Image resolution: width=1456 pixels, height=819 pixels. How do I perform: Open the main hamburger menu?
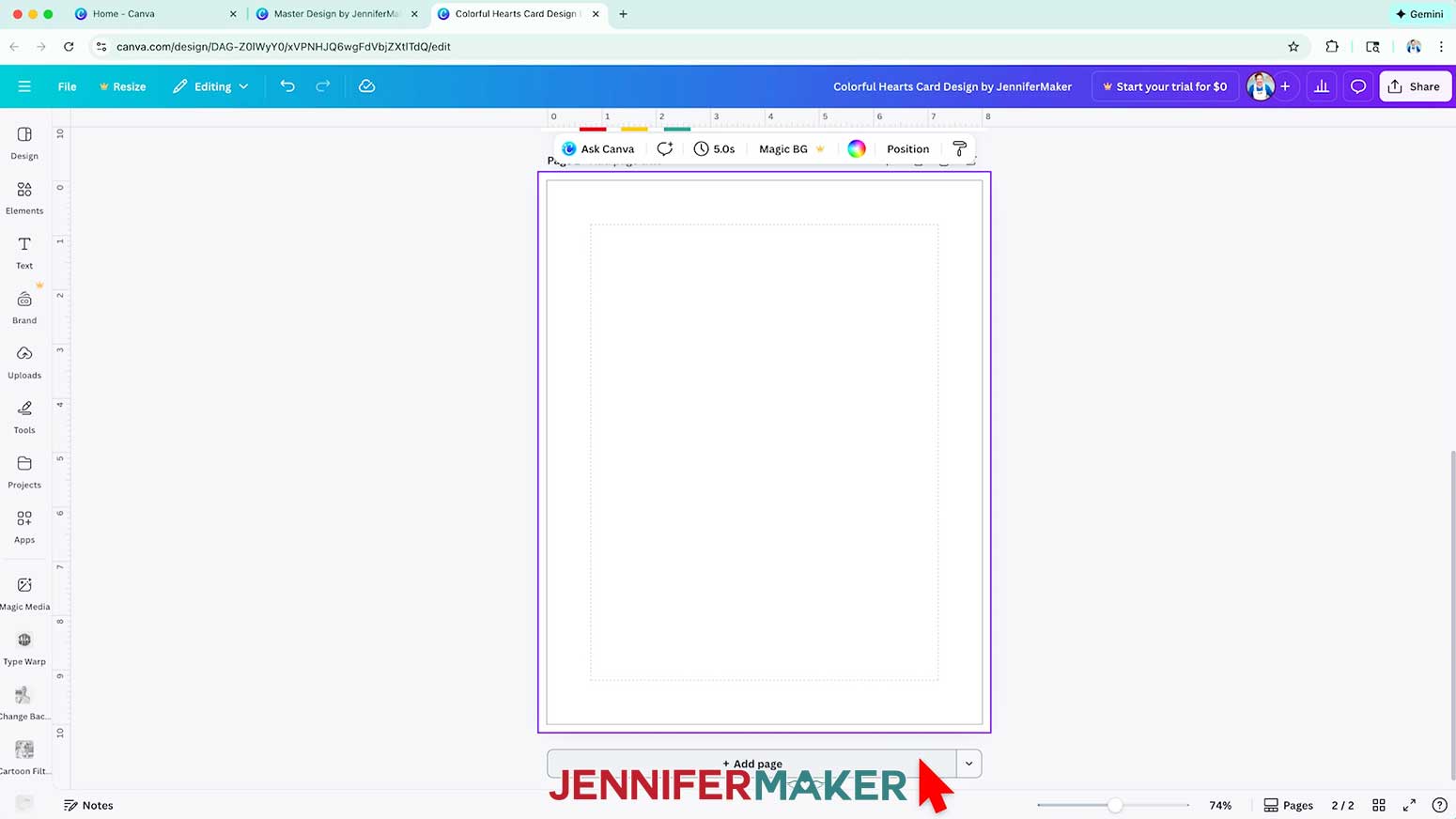(x=24, y=86)
